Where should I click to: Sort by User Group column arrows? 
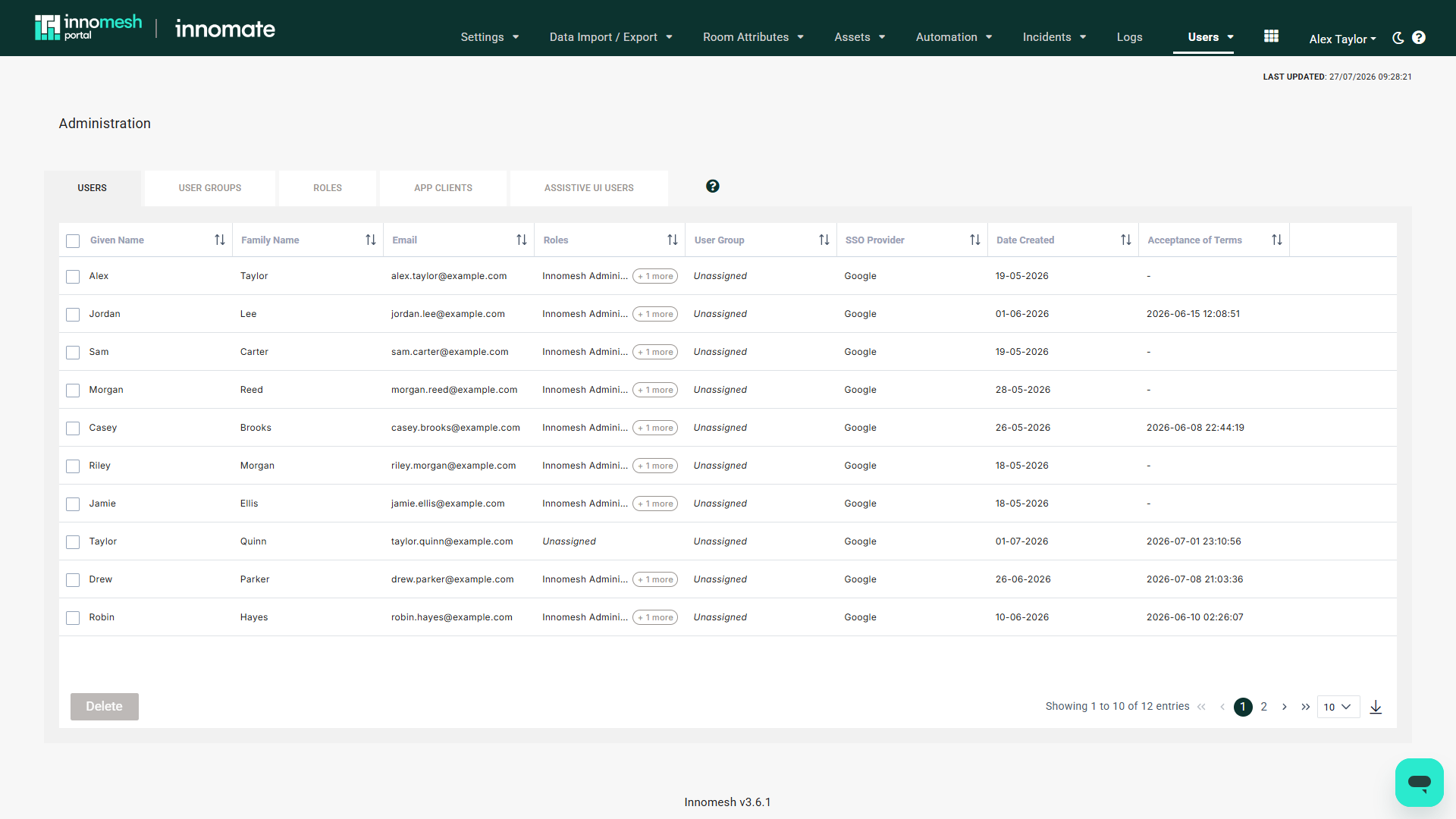pyautogui.click(x=824, y=240)
